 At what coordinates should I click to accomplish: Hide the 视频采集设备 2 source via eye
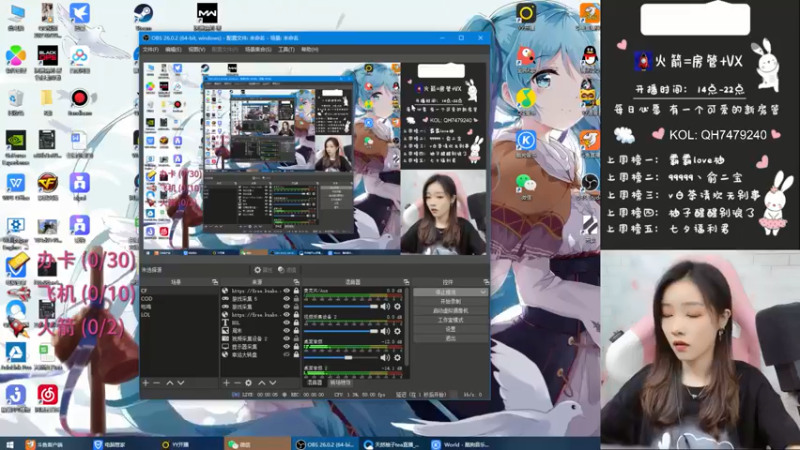point(287,339)
